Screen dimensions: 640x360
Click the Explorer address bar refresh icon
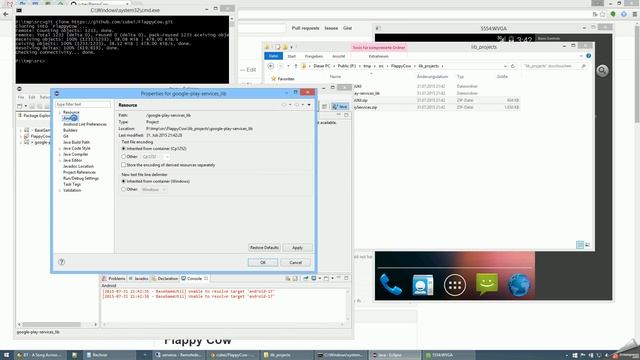coord(513,66)
